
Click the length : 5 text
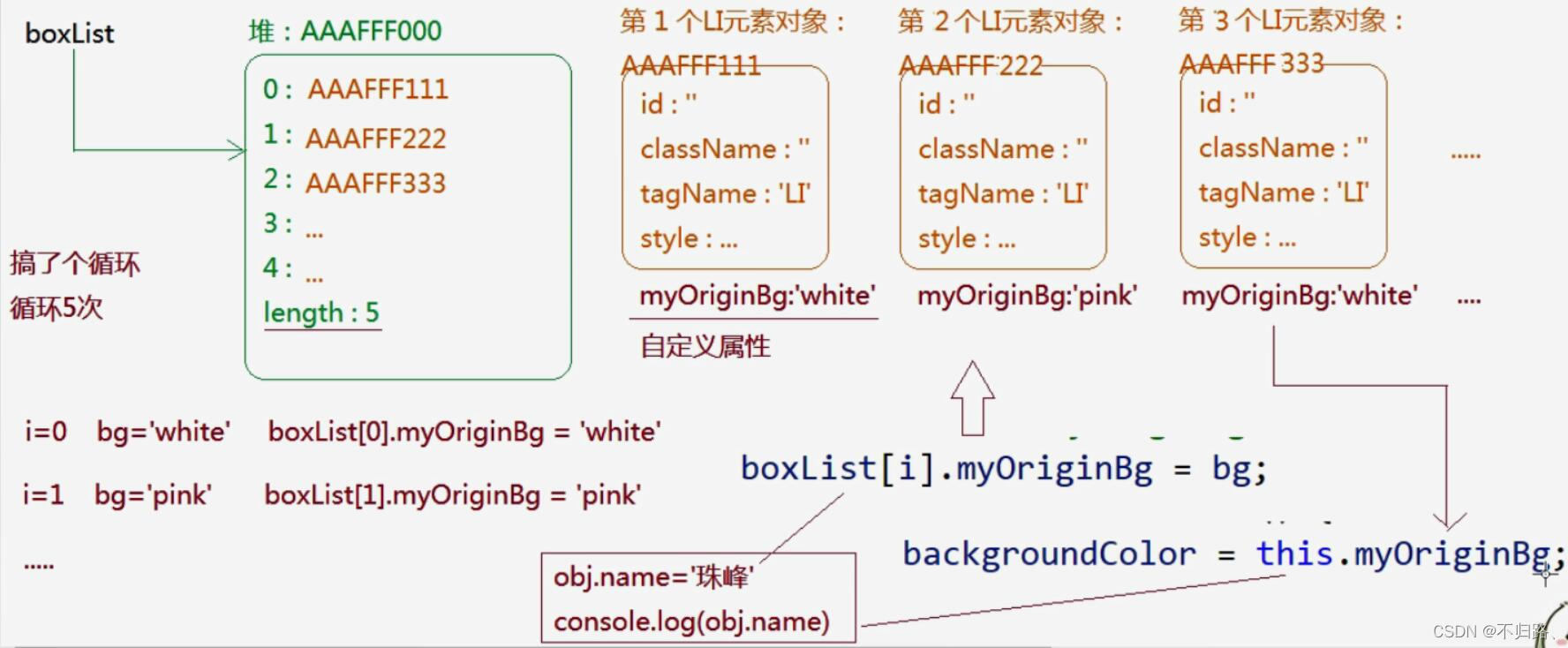coord(321,313)
